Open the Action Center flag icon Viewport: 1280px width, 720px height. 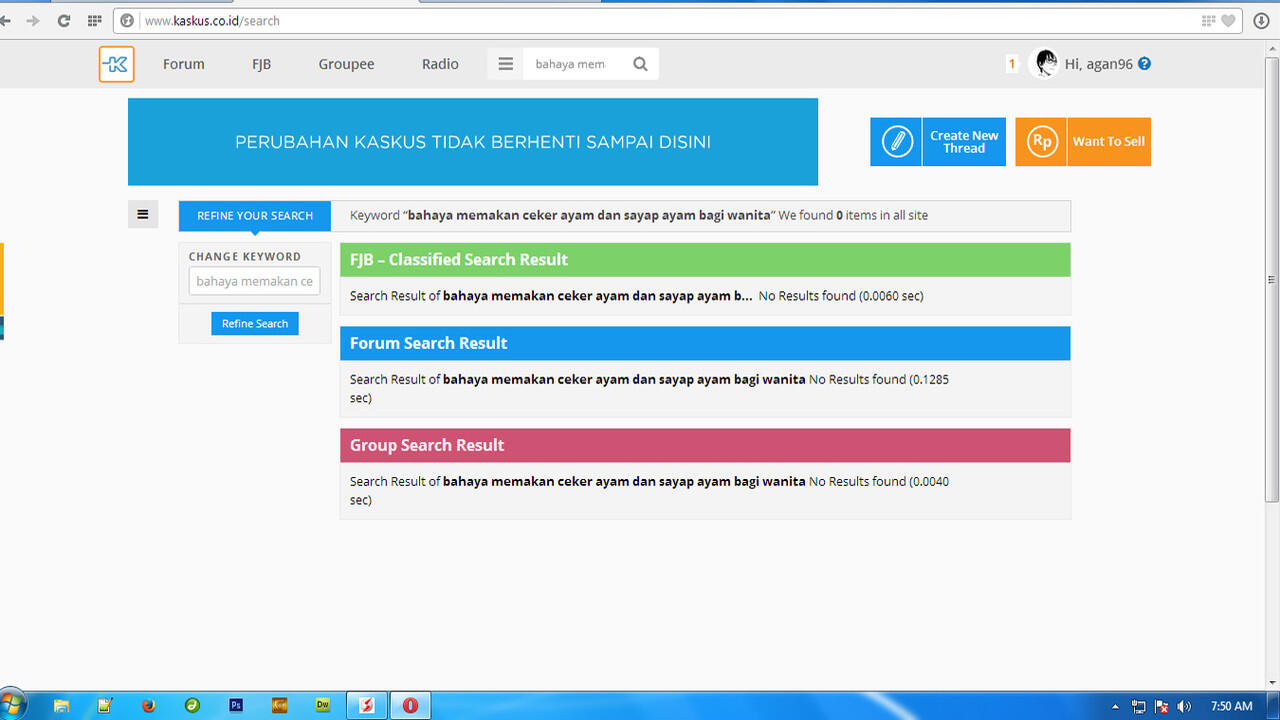click(1162, 706)
